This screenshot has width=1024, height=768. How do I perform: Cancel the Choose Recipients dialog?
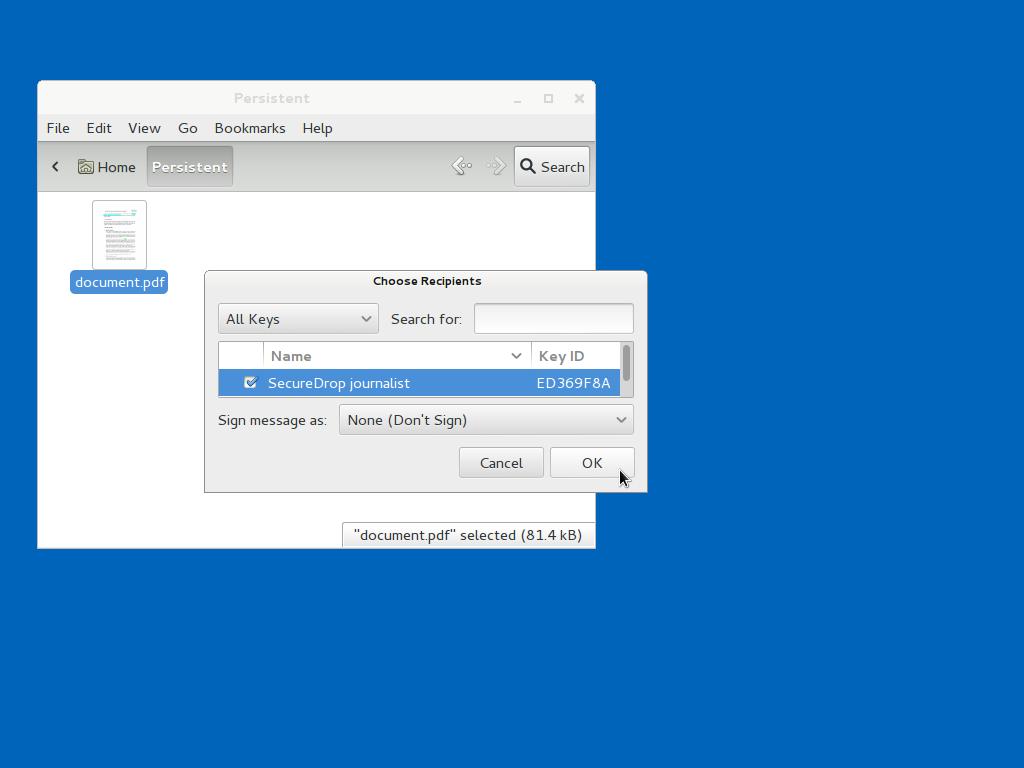pyautogui.click(x=501, y=463)
